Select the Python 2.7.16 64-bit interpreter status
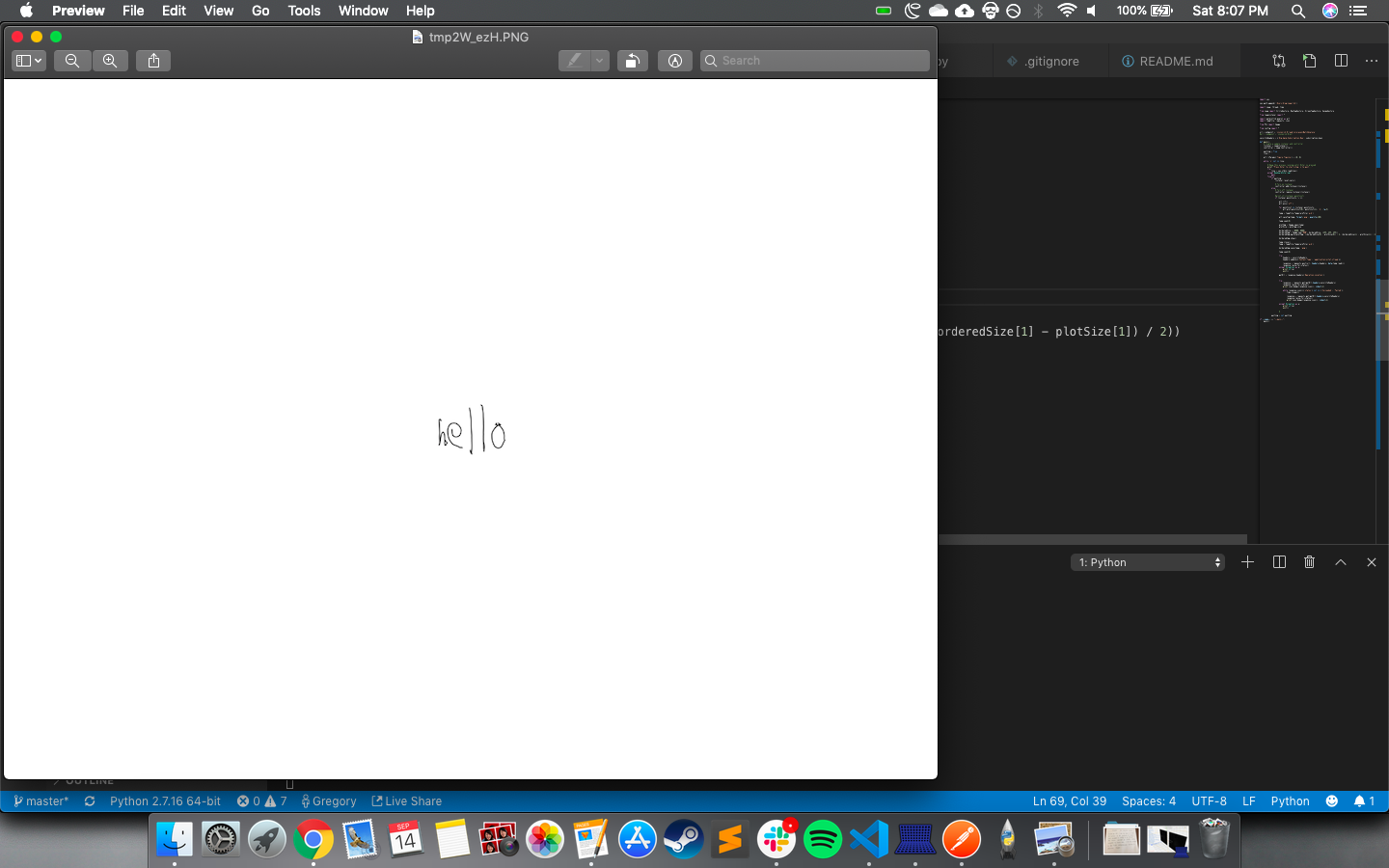Image resolution: width=1389 pixels, height=868 pixels. (x=165, y=801)
